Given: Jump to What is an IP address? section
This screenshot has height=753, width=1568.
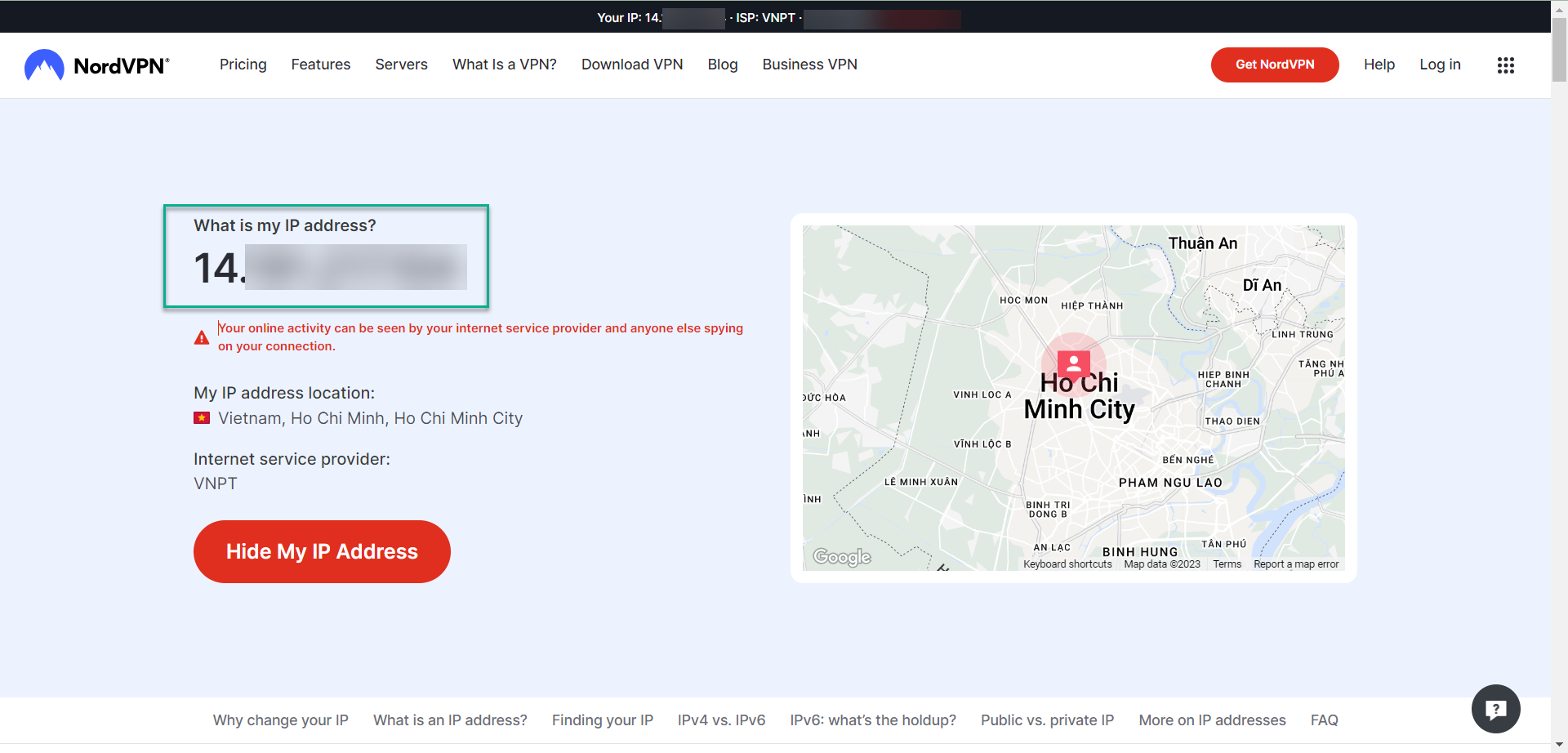Looking at the screenshot, I should 450,720.
